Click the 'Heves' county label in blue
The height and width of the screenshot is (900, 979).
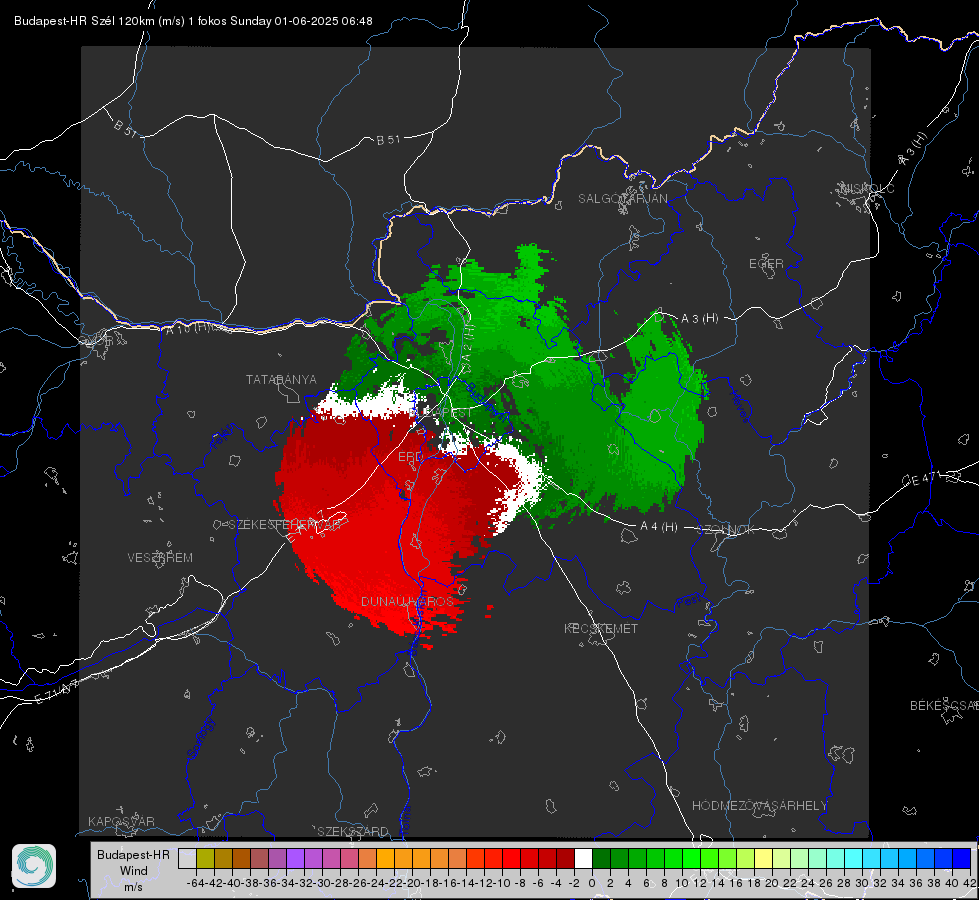(x=739, y=405)
